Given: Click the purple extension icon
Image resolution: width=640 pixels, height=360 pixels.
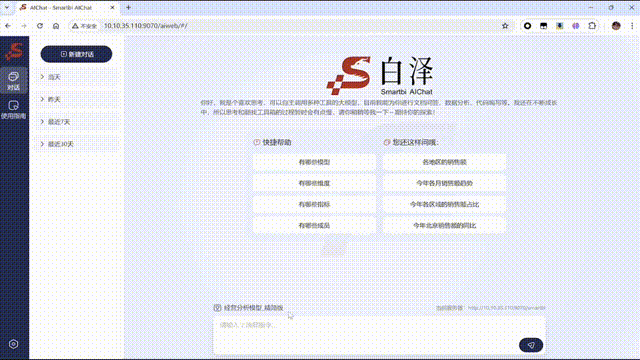Looking at the screenshot, I should pyautogui.click(x=576, y=26).
